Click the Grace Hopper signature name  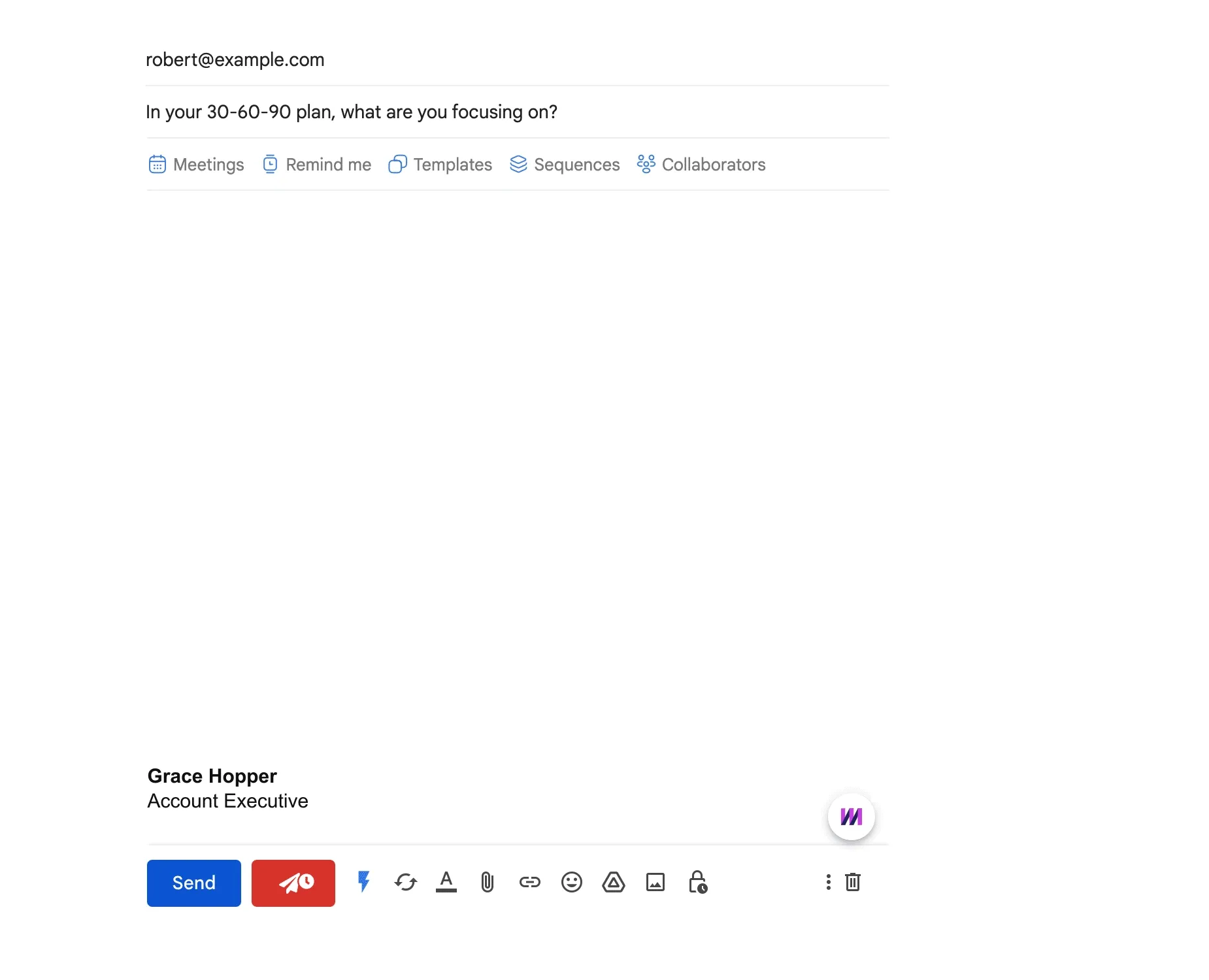[212, 776]
